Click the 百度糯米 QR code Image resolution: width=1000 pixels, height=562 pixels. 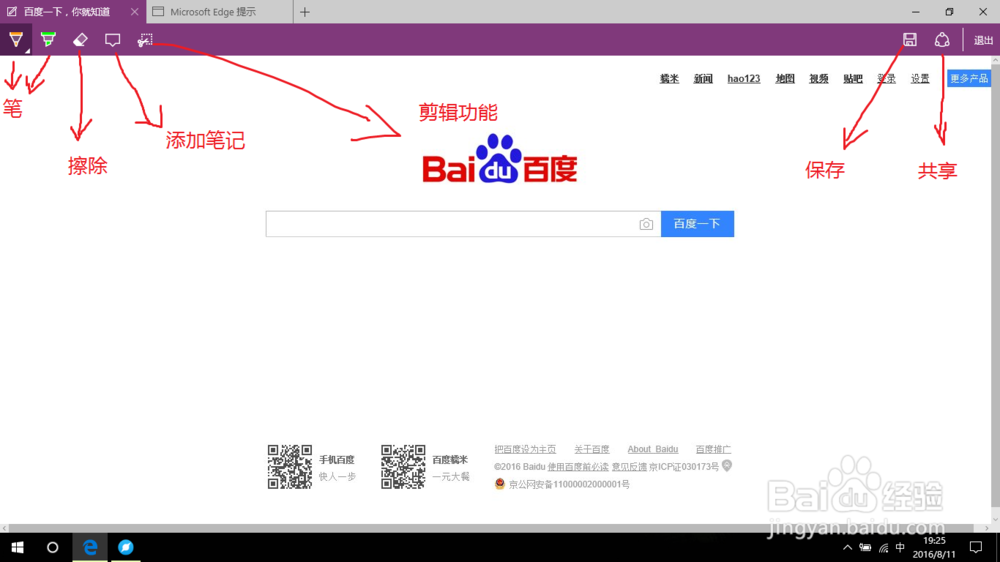coord(403,467)
